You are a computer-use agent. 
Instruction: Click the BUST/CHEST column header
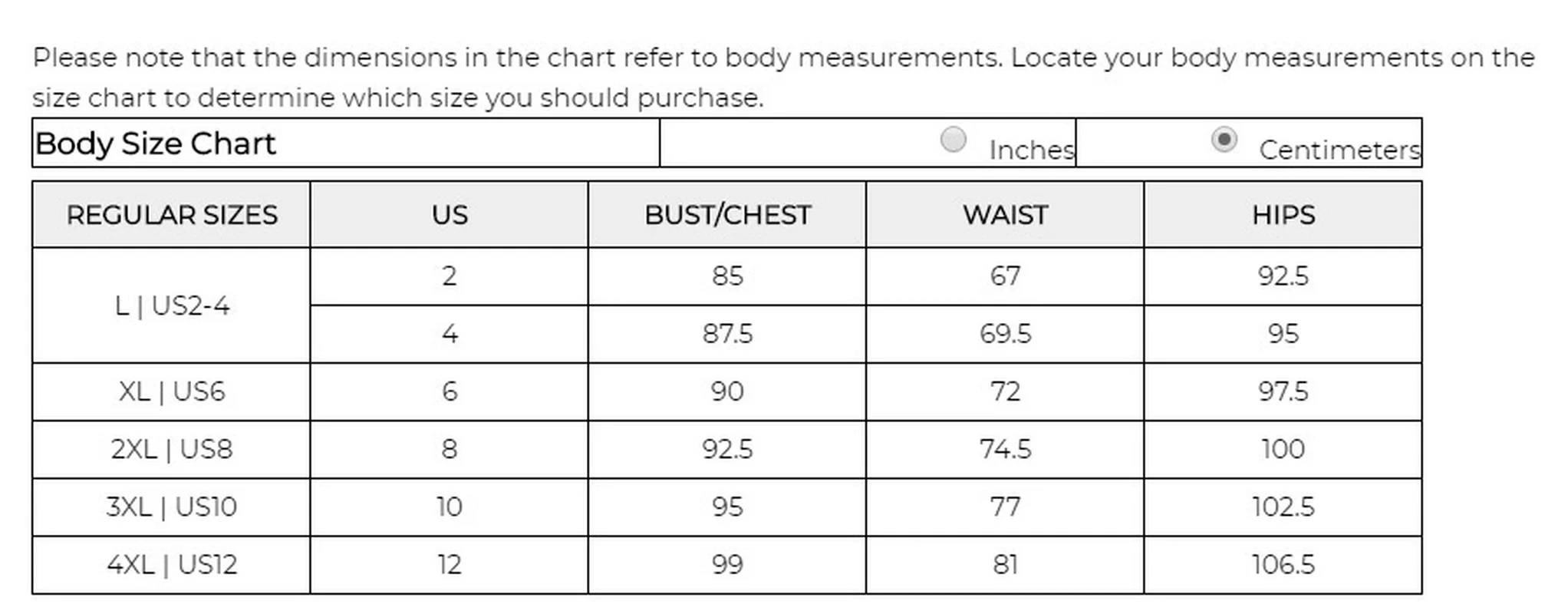pyautogui.click(x=727, y=215)
